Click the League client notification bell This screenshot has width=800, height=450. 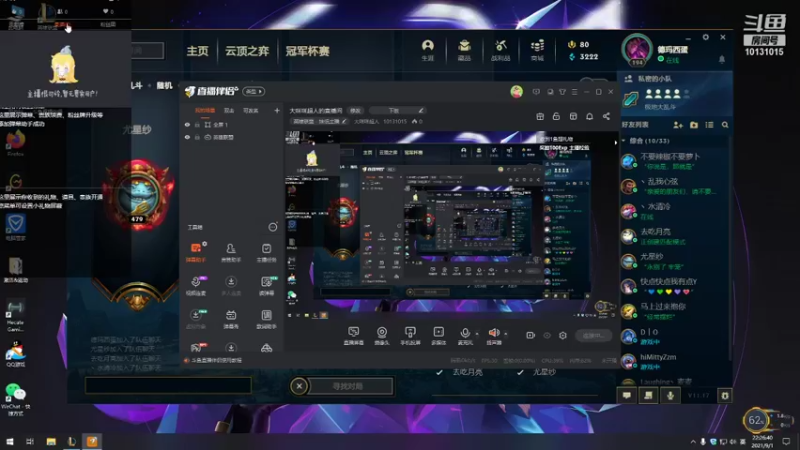721,60
